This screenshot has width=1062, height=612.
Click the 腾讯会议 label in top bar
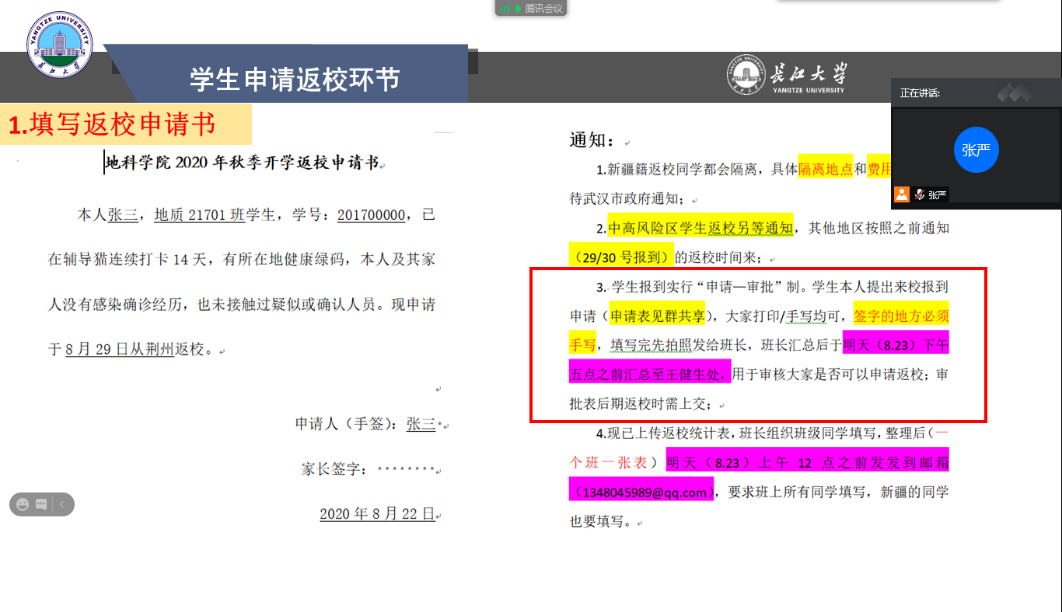[x=544, y=8]
